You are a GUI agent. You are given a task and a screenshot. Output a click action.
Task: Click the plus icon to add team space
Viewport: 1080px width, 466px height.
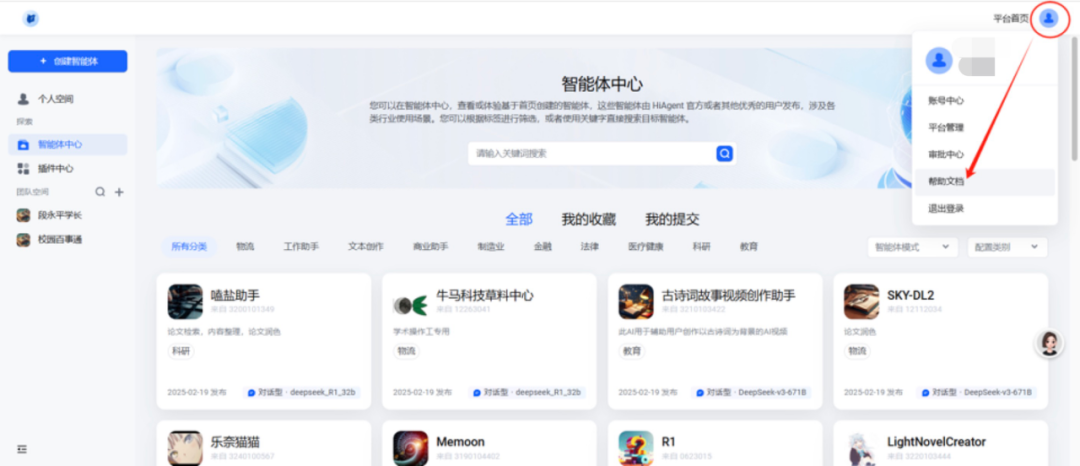tap(119, 192)
